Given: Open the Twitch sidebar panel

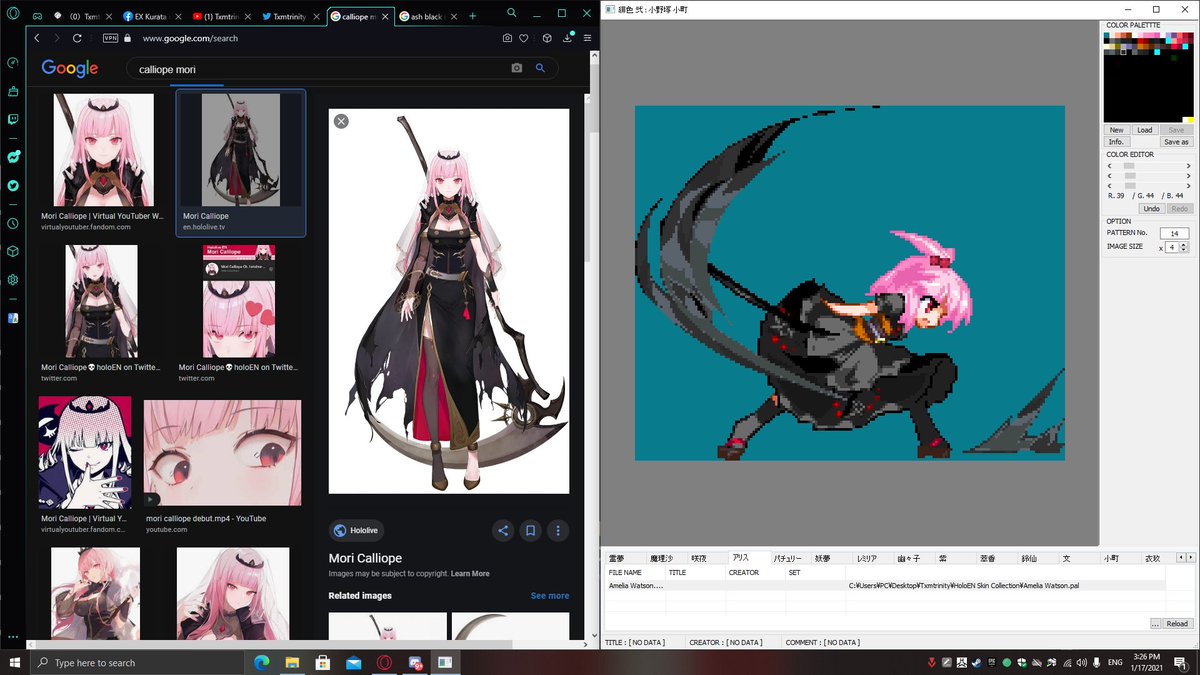Looking at the screenshot, I should point(13,119).
